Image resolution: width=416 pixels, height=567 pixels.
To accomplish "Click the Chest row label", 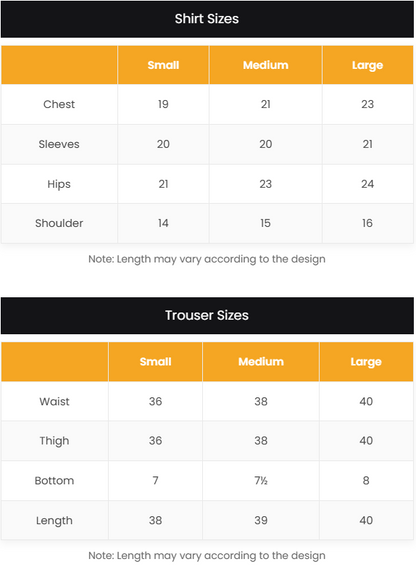I will (59, 105).
